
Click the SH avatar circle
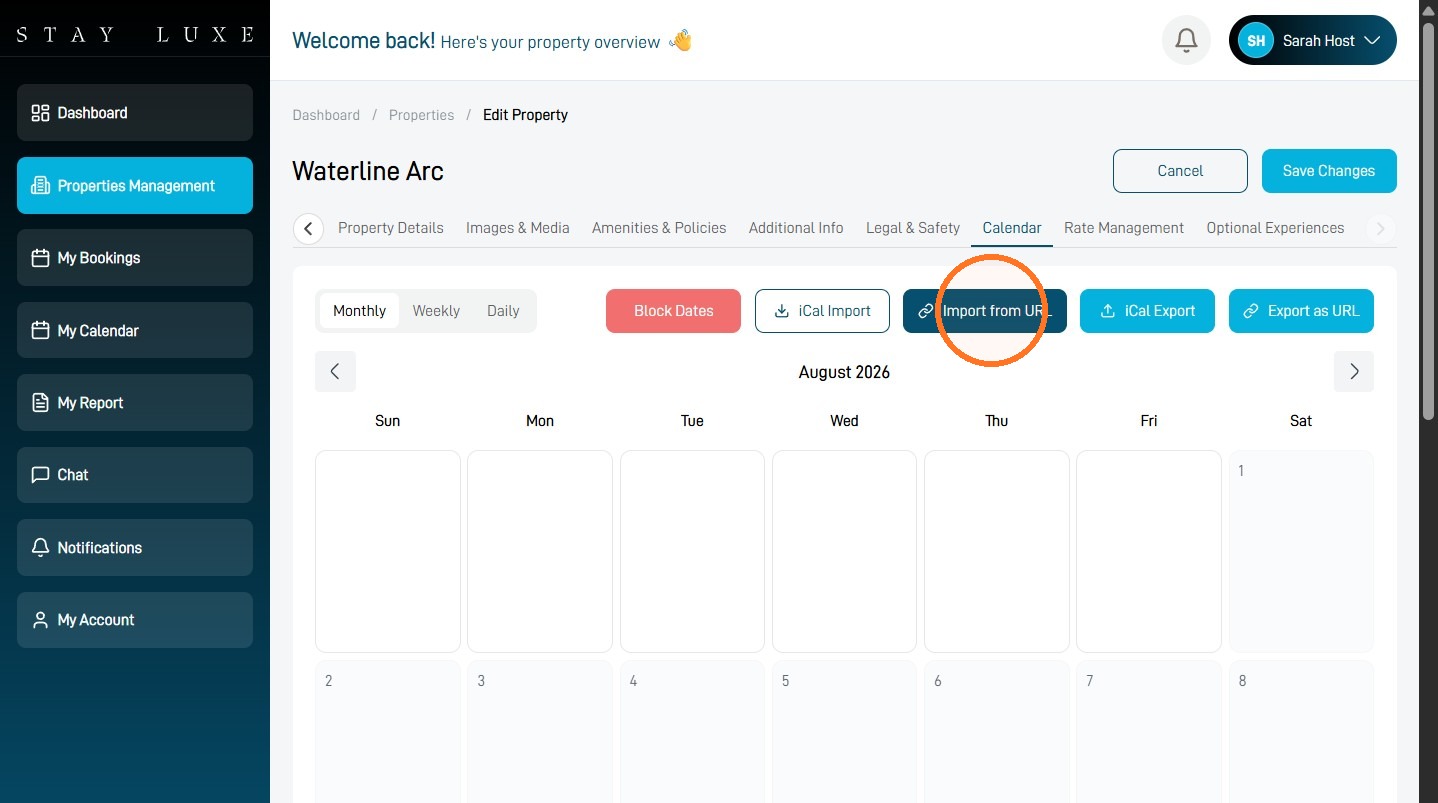click(1256, 41)
